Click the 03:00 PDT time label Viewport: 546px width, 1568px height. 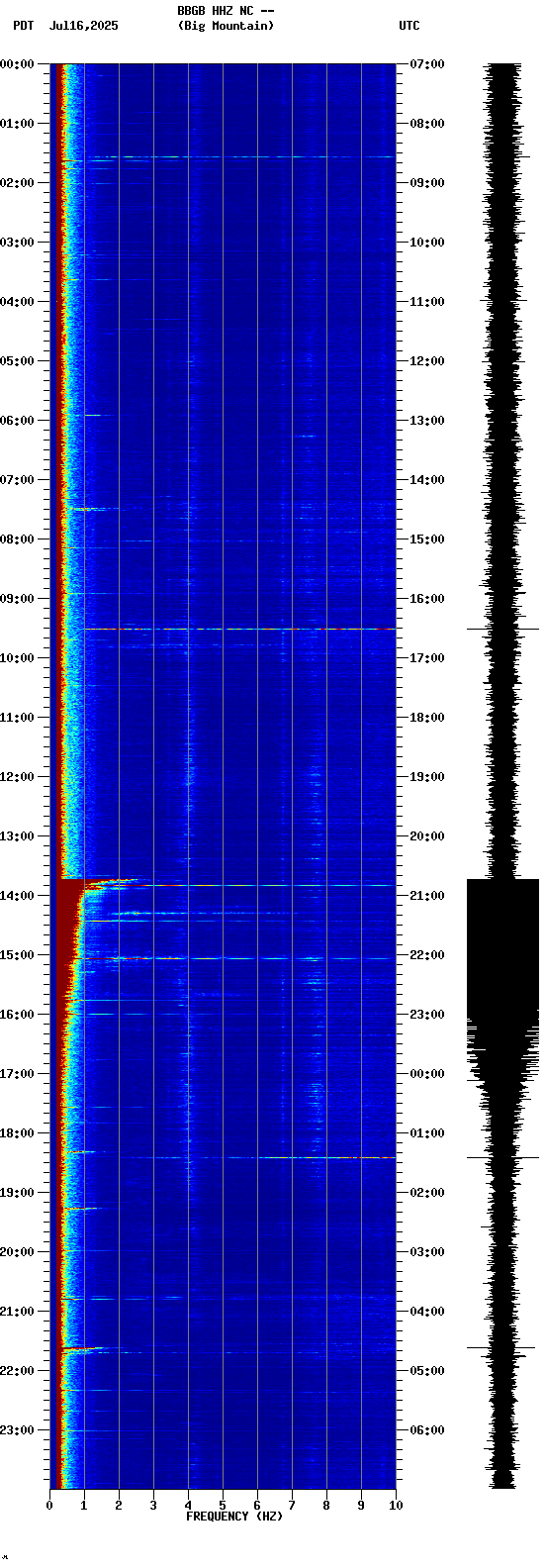tap(17, 243)
